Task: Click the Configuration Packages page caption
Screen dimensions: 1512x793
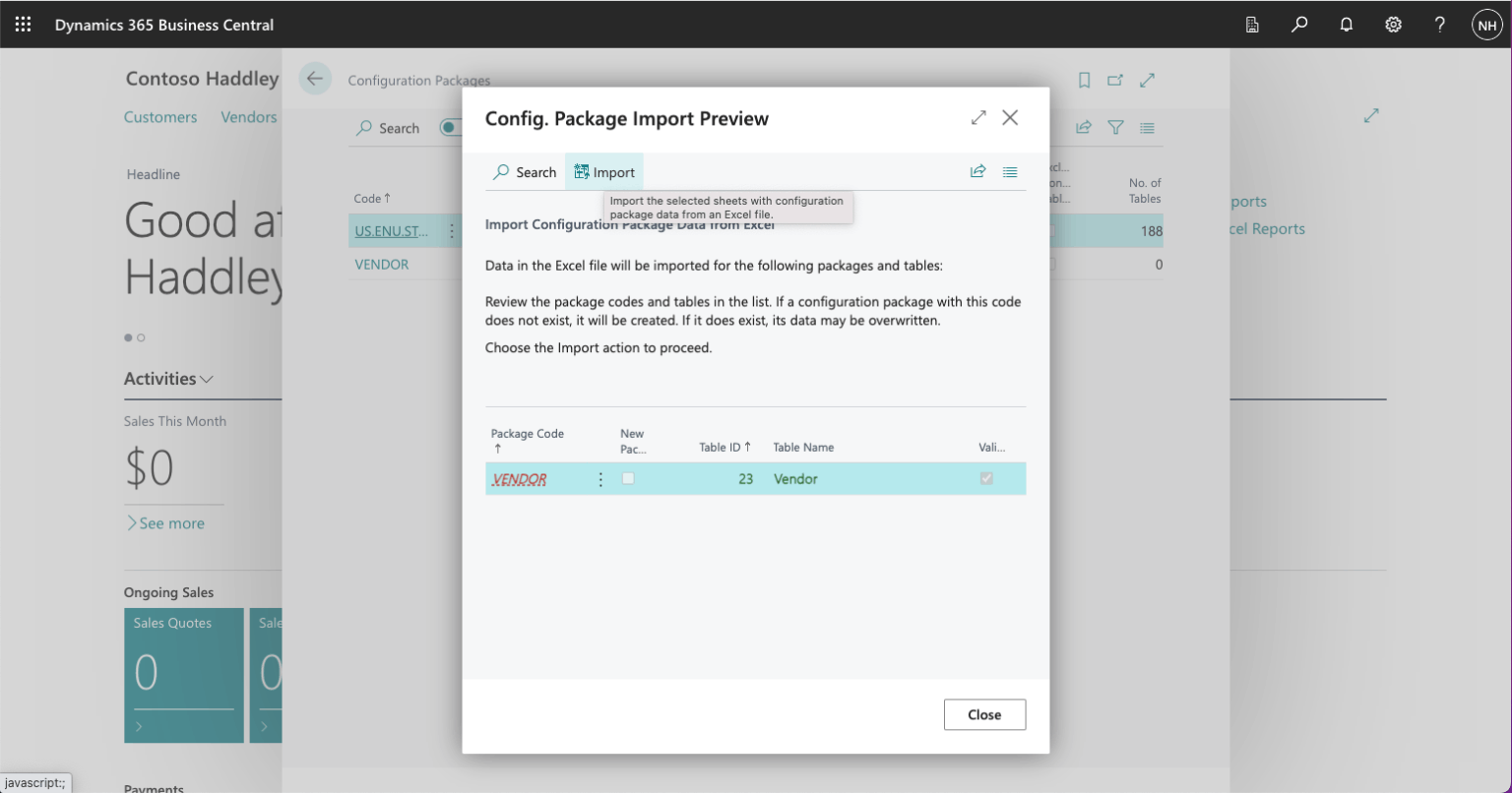Action: point(419,81)
